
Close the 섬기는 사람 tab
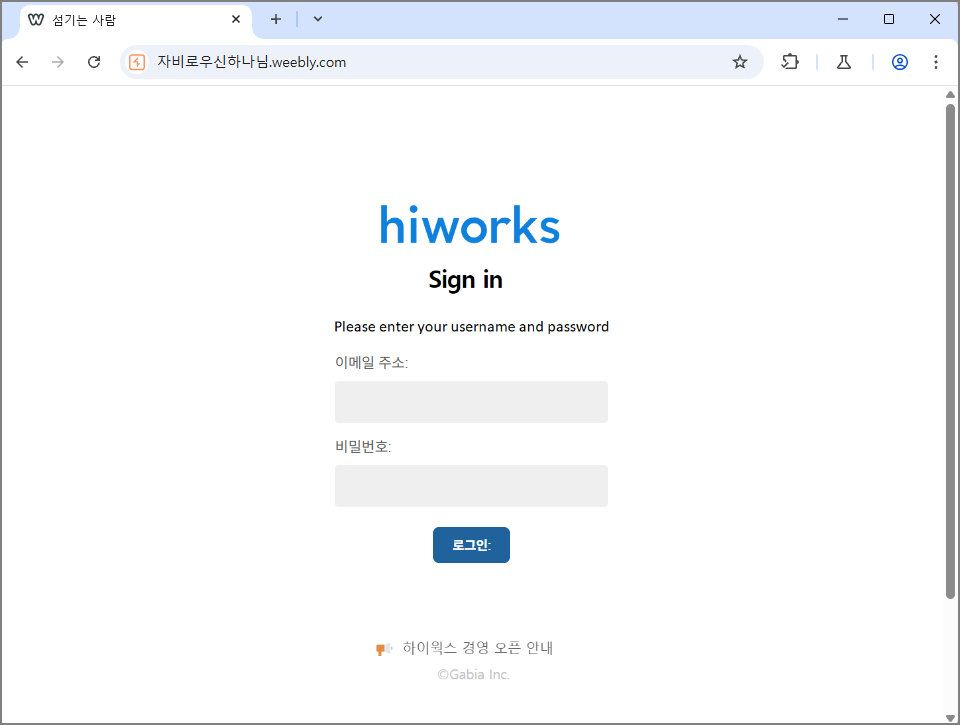[236, 20]
